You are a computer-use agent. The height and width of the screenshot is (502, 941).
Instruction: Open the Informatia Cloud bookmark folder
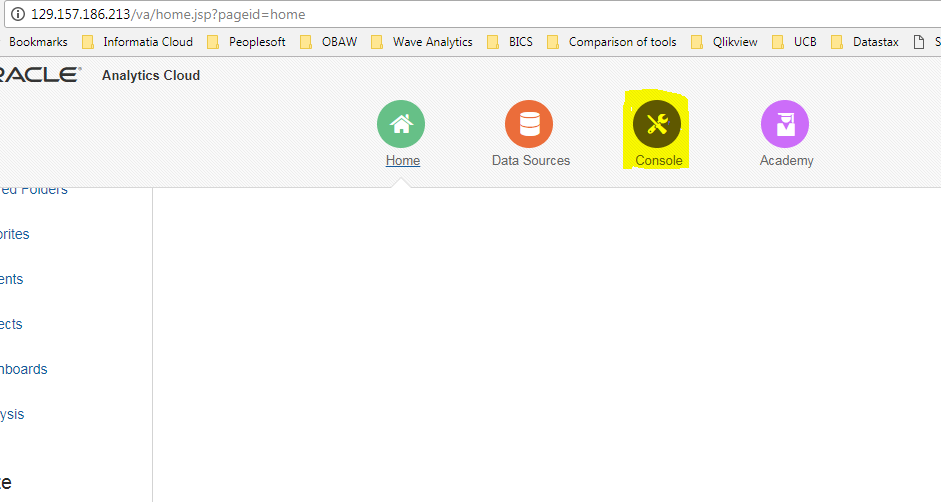pyautogui.click(x=137, y=42)
